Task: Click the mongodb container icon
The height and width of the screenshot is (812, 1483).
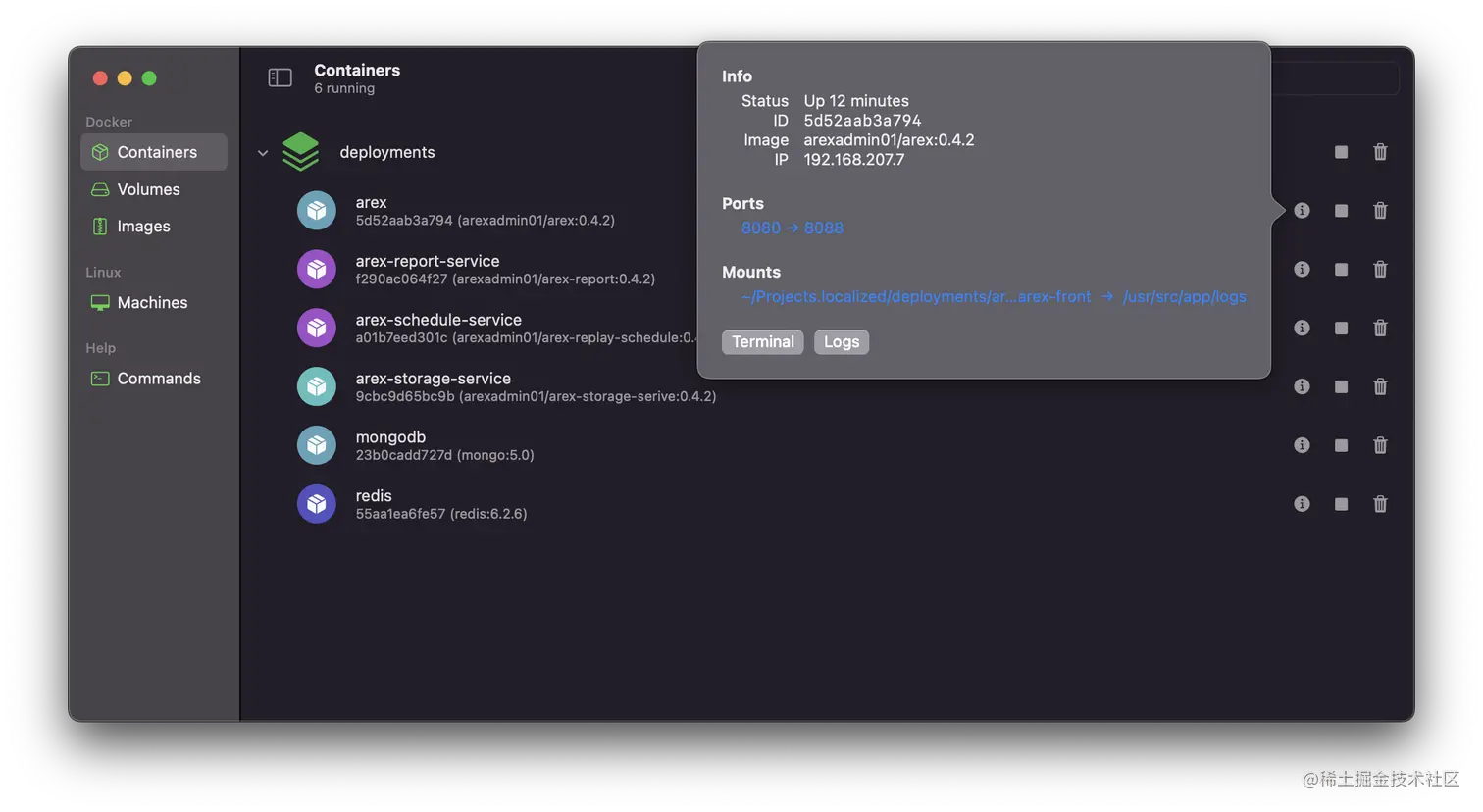Action: pyautogui.click(x=317, y=446)
